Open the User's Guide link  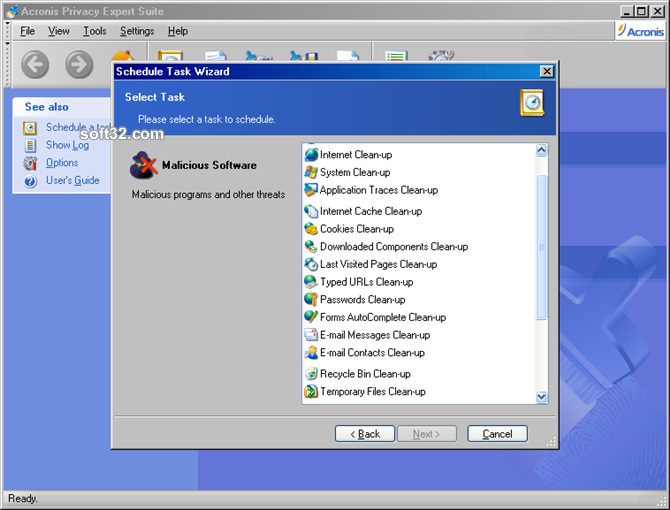coord(73,181)
